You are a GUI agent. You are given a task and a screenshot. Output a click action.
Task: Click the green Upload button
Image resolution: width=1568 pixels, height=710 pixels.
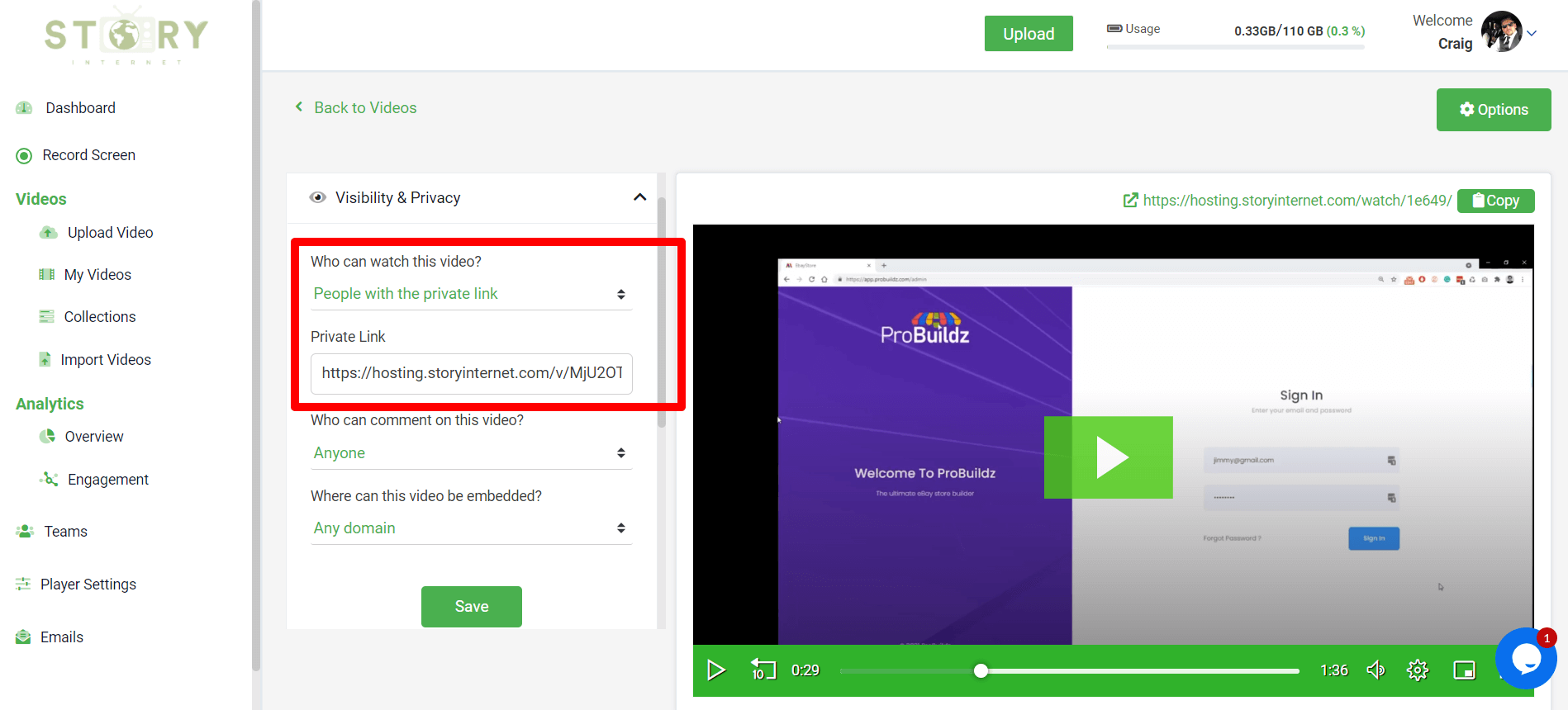pyautogui.click(x=1029, y=34)
